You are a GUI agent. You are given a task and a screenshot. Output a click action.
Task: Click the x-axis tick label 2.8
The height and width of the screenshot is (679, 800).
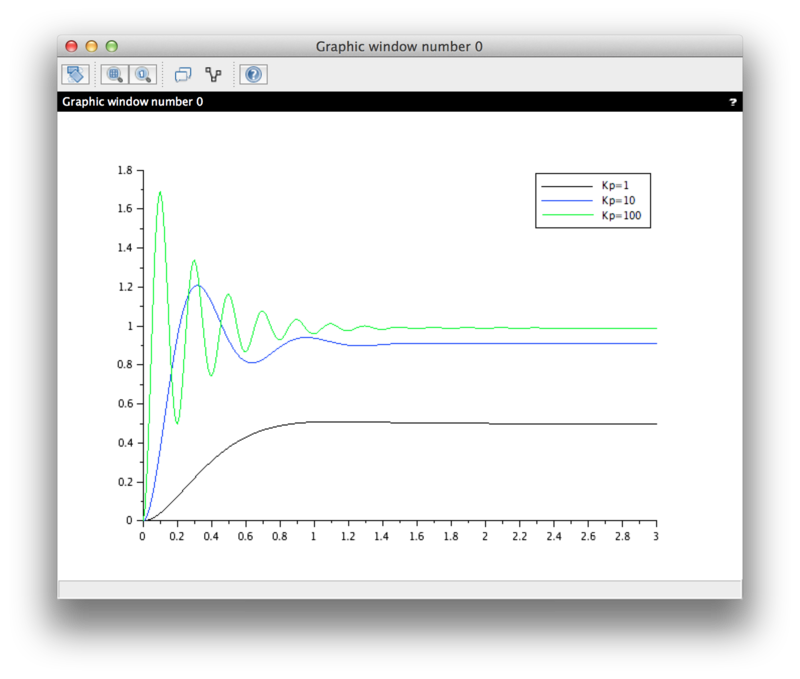tap(622, 537)
